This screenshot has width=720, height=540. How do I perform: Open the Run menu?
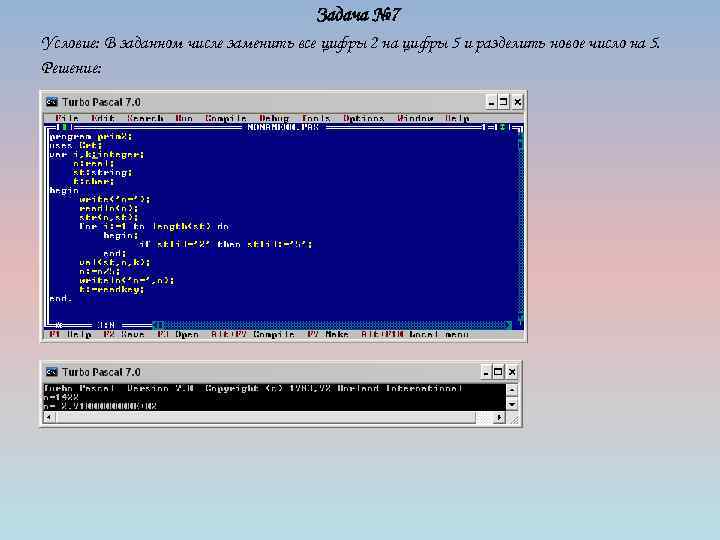pyautogui.click(x=184, y=118)
